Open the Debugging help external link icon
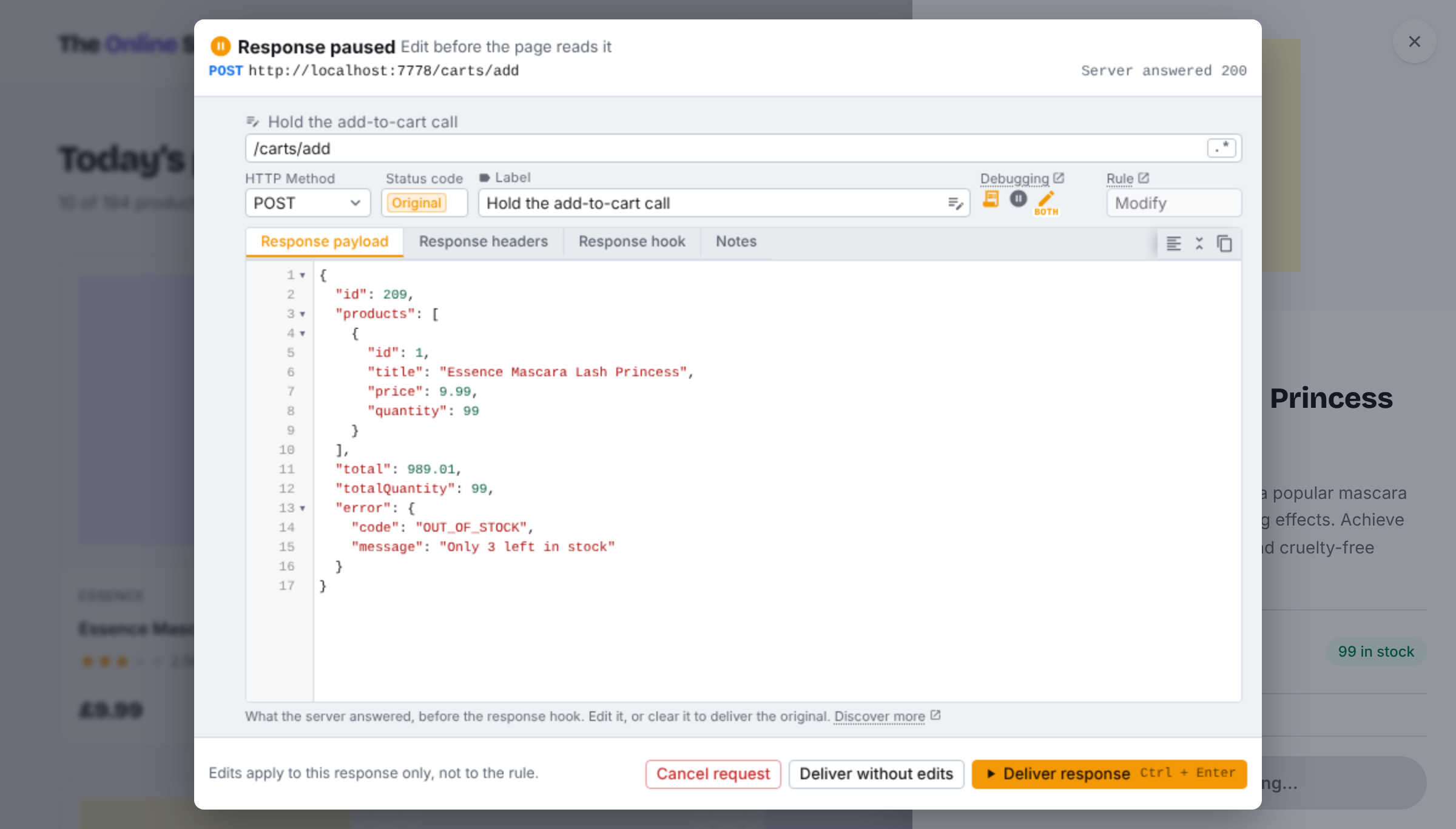The height and width of the screenshot is (829, 1456). (1059, 178)
